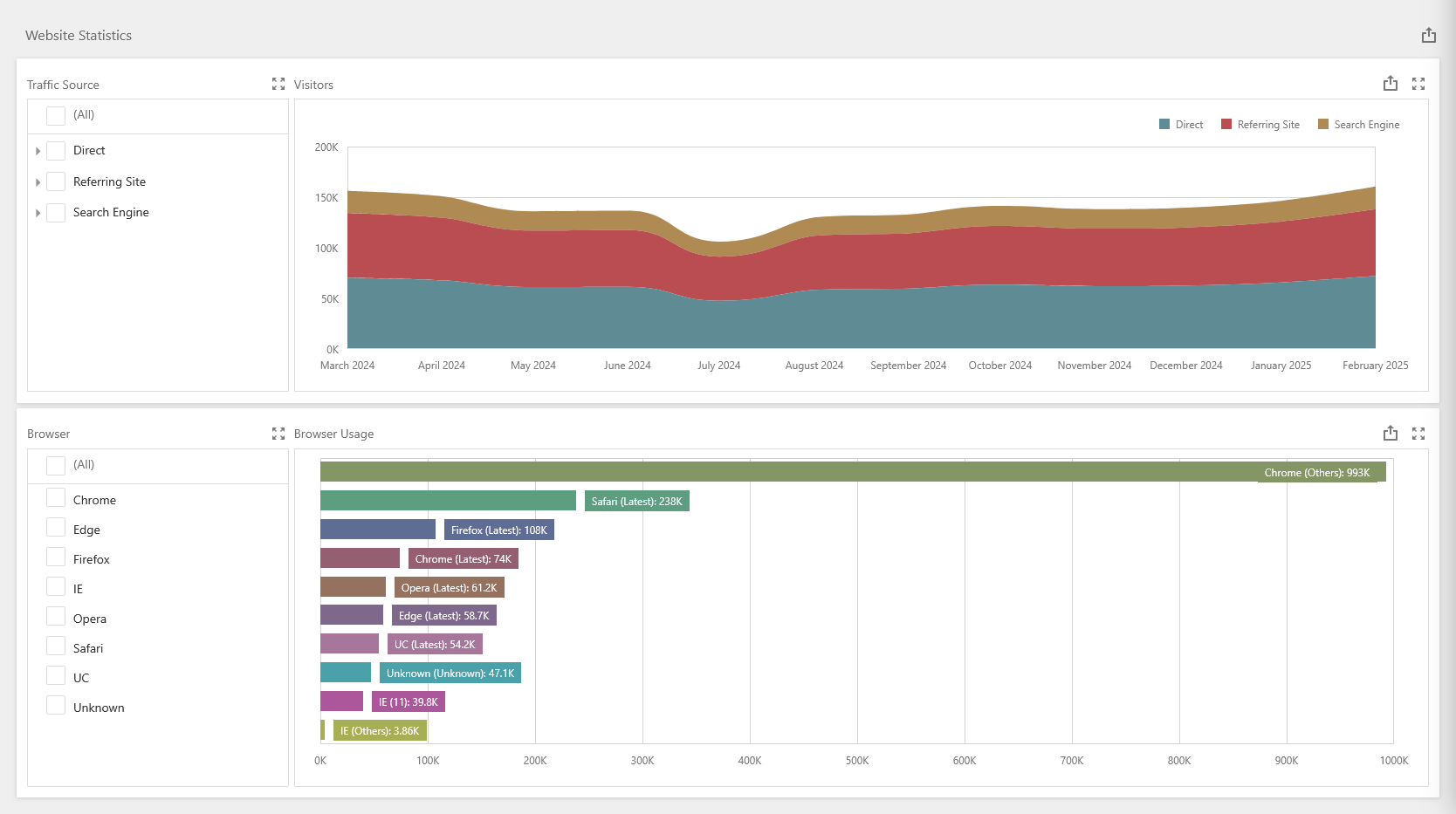Export the Visitors chart
Screen dimensions: 1456x814
point(1391,84)
